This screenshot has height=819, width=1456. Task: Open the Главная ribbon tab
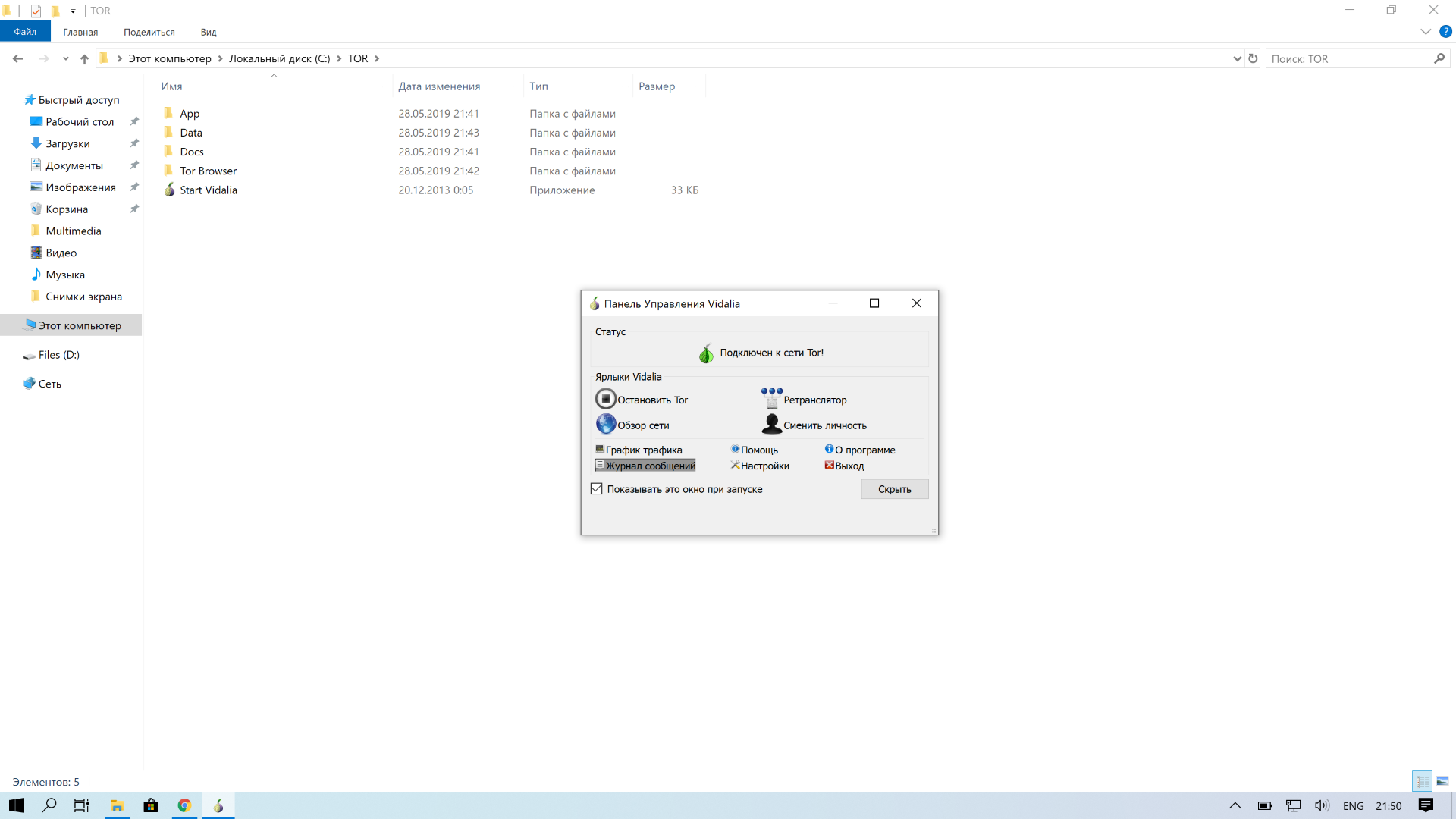pos(80,32)
